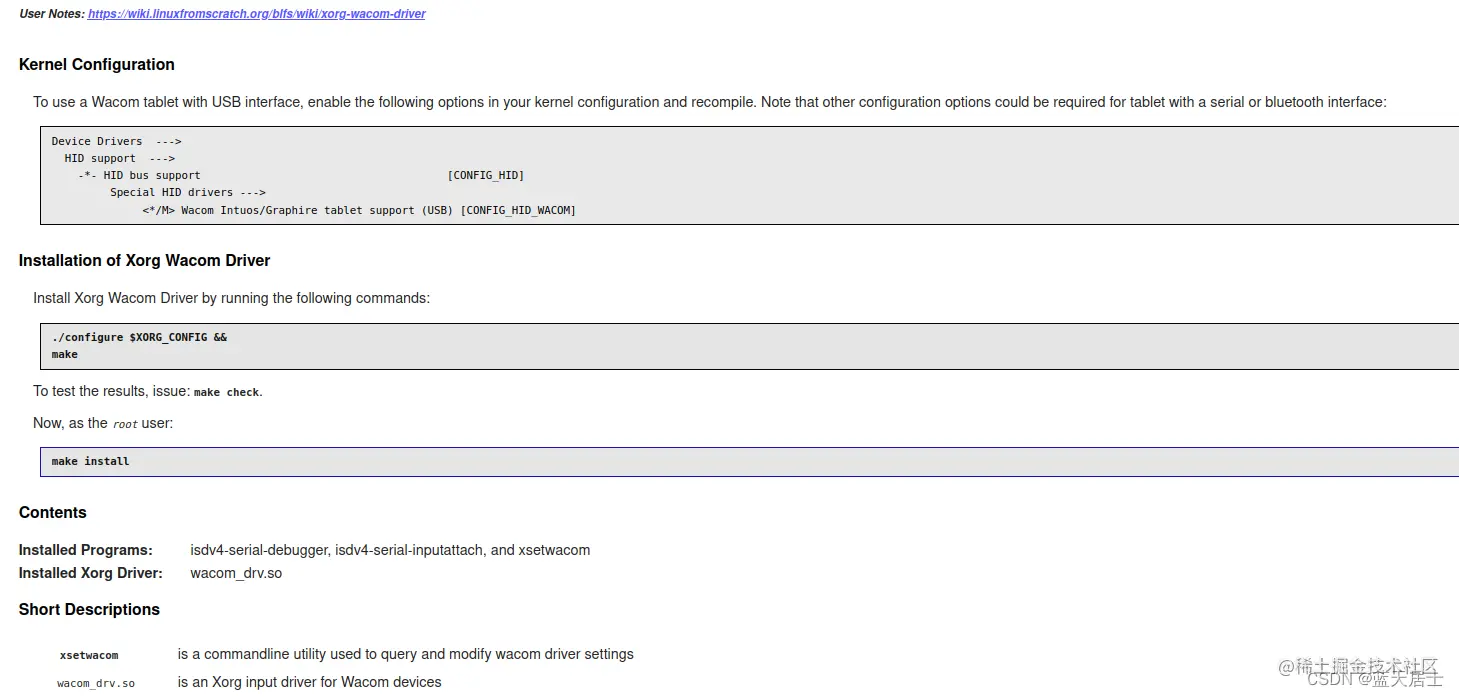Click the 'xsetwacom' short description term
1459x697 pixels.
(89, 655)
